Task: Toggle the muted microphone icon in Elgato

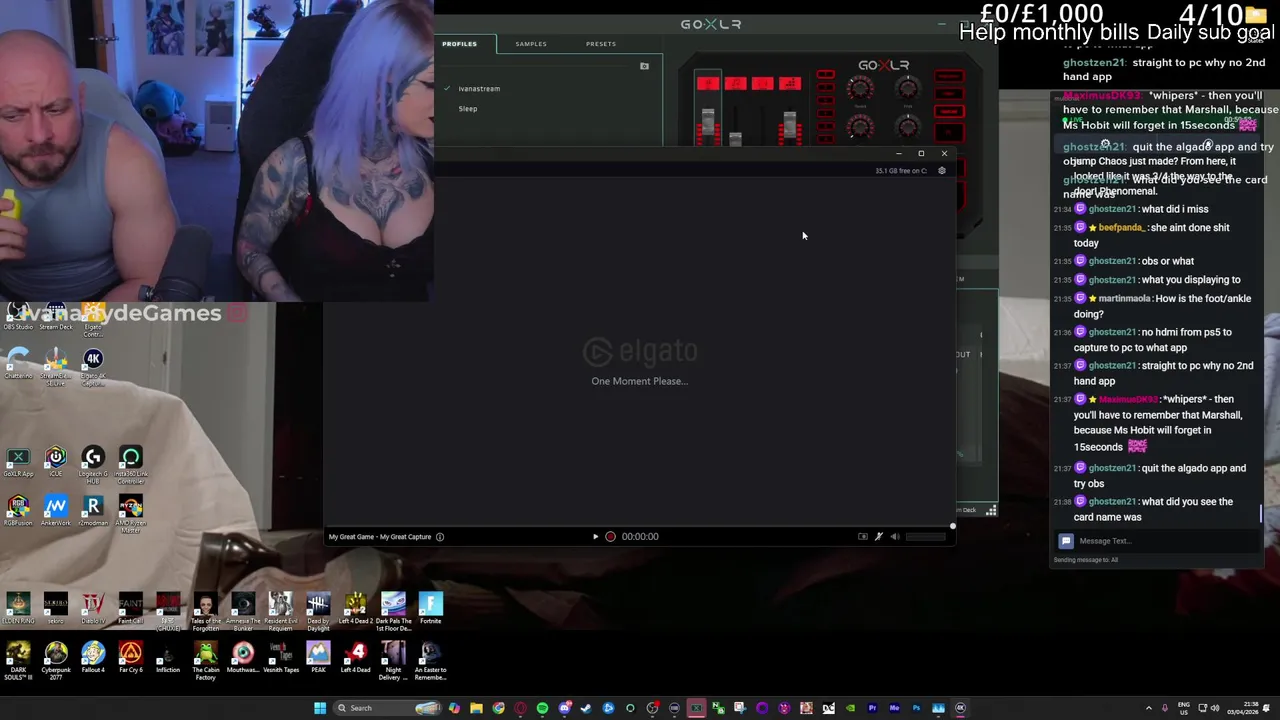Action: click(879, 537)
